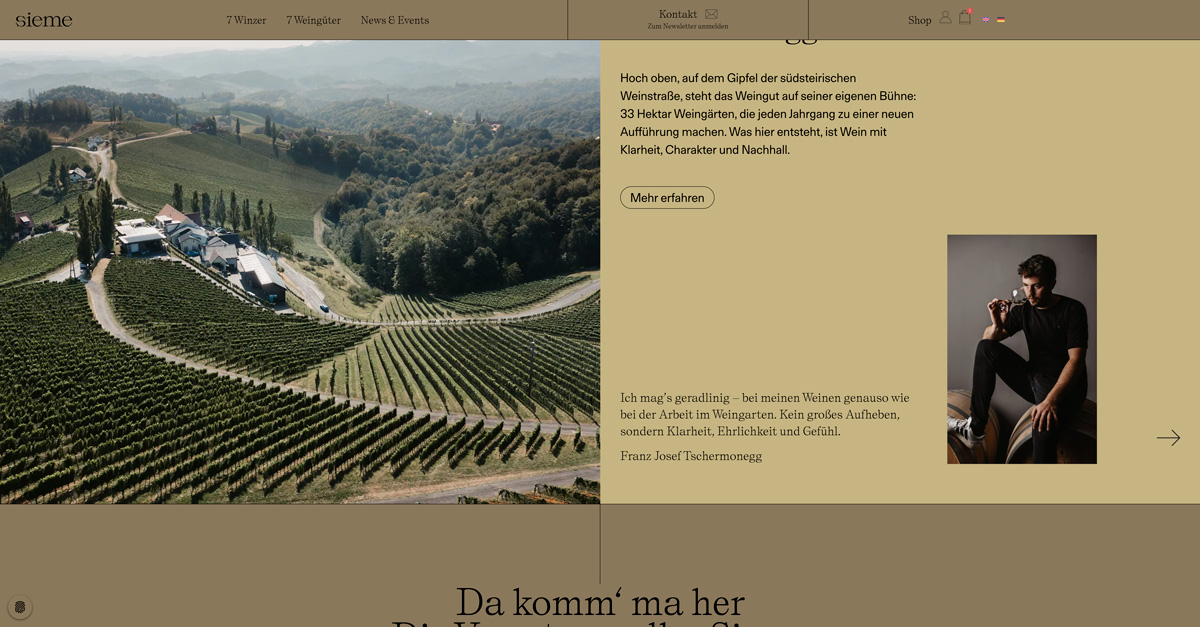Open the user account icon
Image resolution: width=1200 pixels, height=627 pixels.
(945, 18)
